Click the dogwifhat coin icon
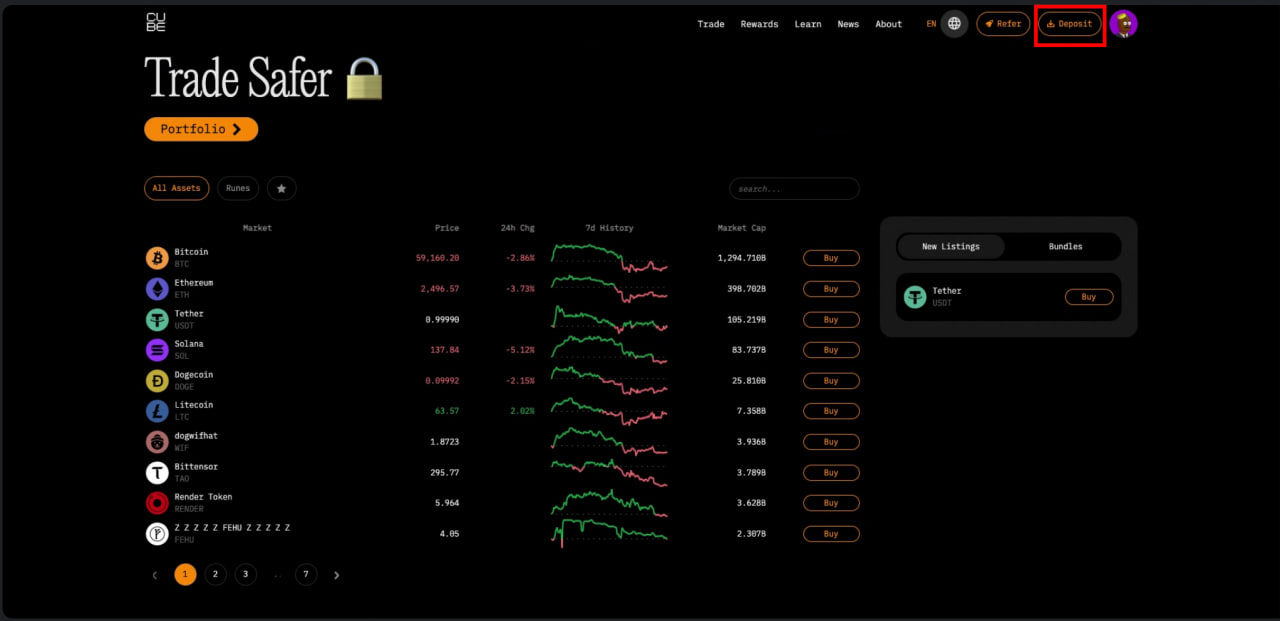1280x621 pixels. 157,442
